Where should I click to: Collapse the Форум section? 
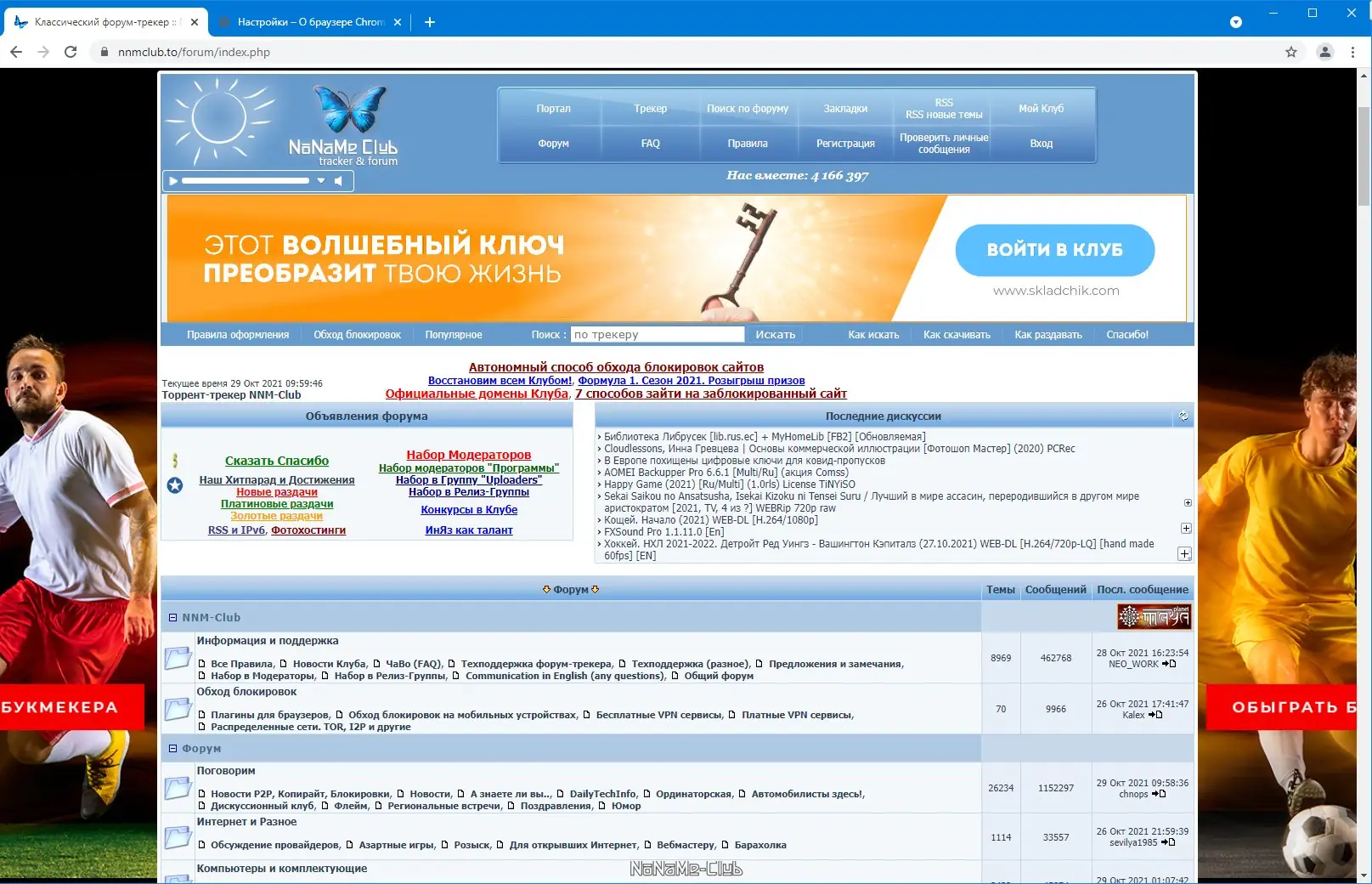pos(173,748)
